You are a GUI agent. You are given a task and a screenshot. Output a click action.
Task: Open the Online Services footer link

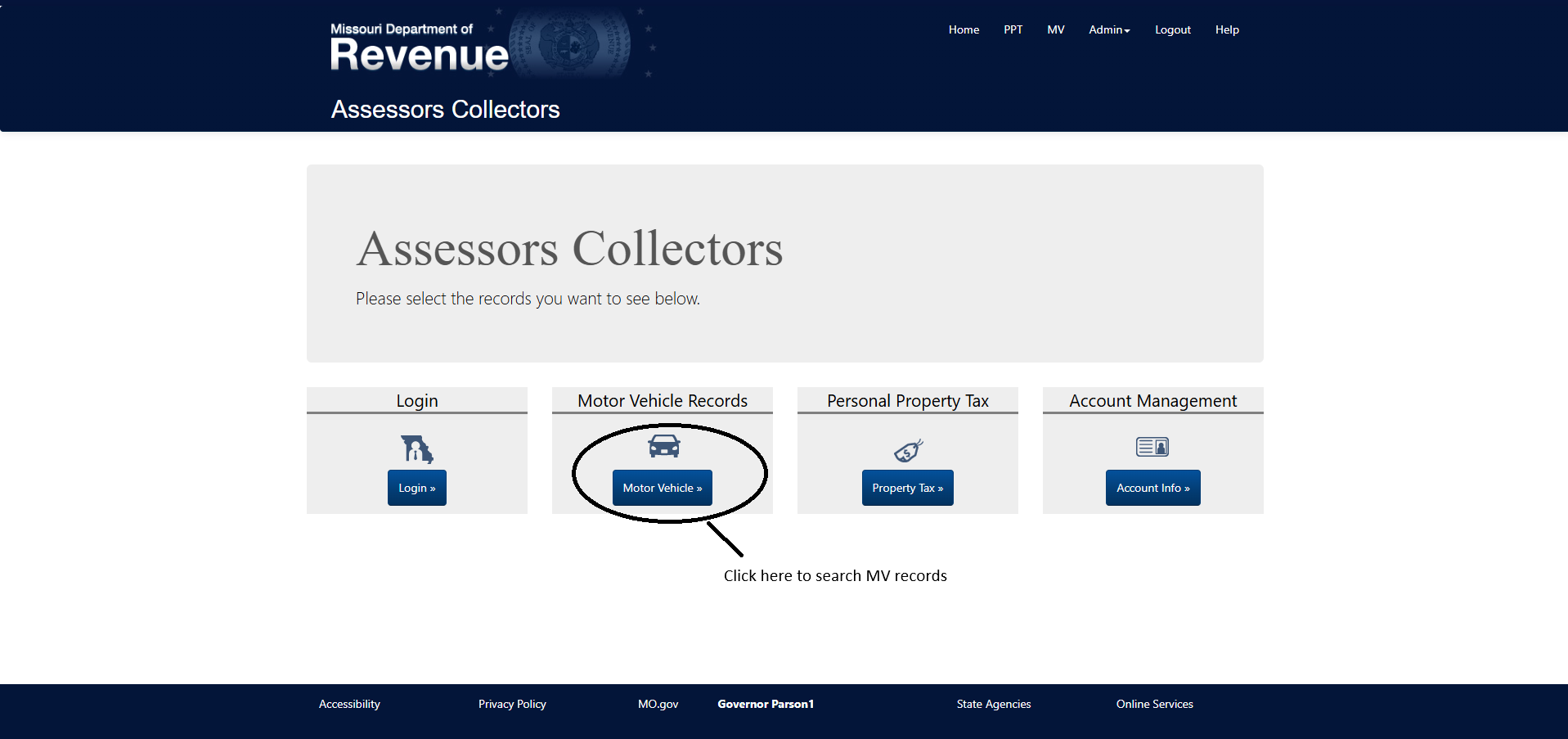click(1154, 704)
